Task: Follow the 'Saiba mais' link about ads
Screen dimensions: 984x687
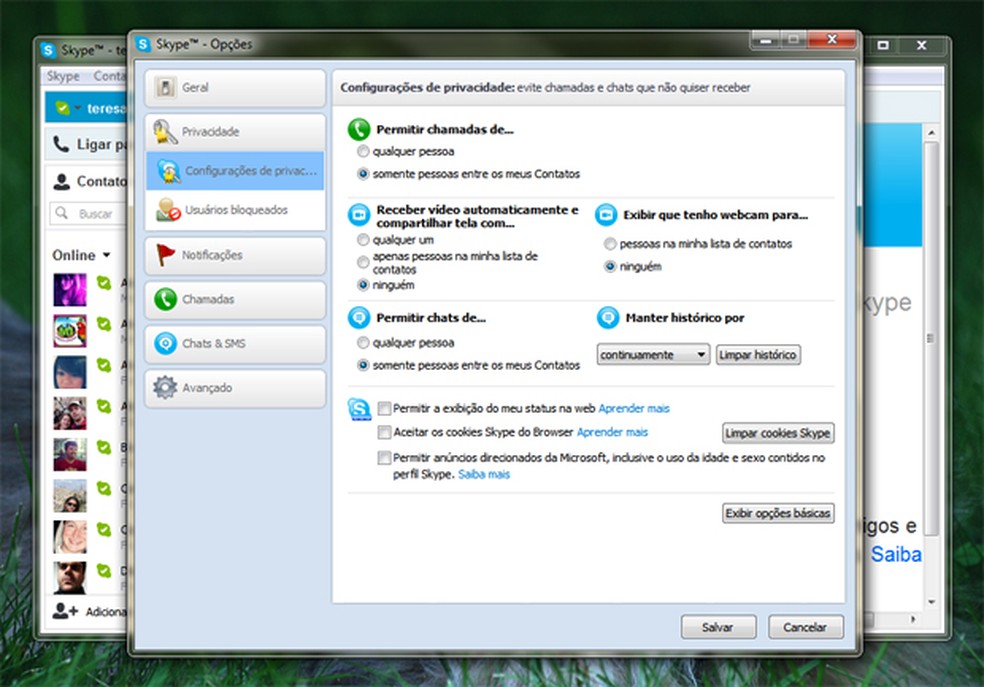Action: (484, 474)
